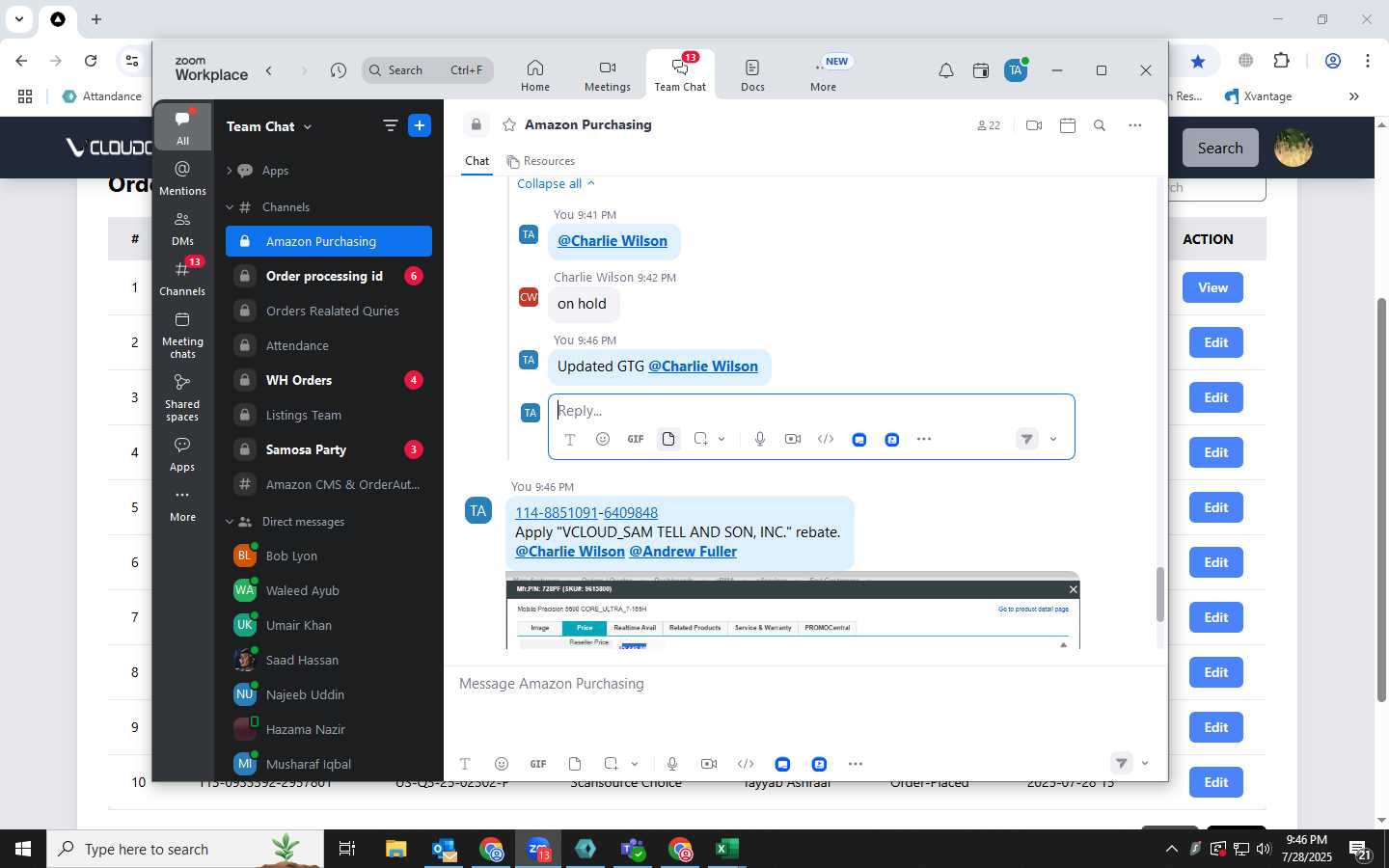1389x868 pixels.
Task: Open emoji picker in reply box
Action: tap(603, 439)
